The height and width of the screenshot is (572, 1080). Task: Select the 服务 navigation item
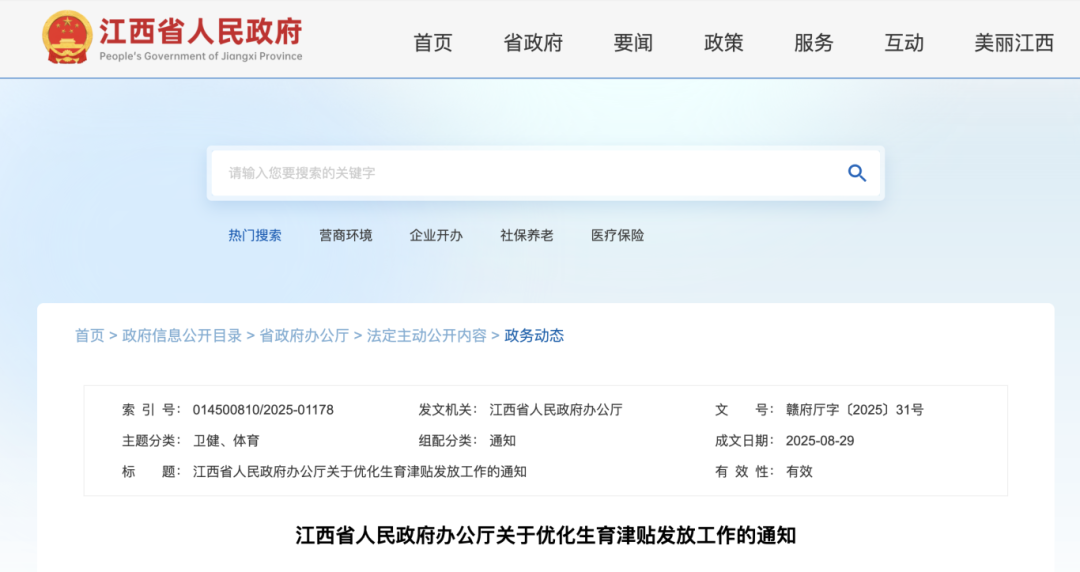click(813, 43)
